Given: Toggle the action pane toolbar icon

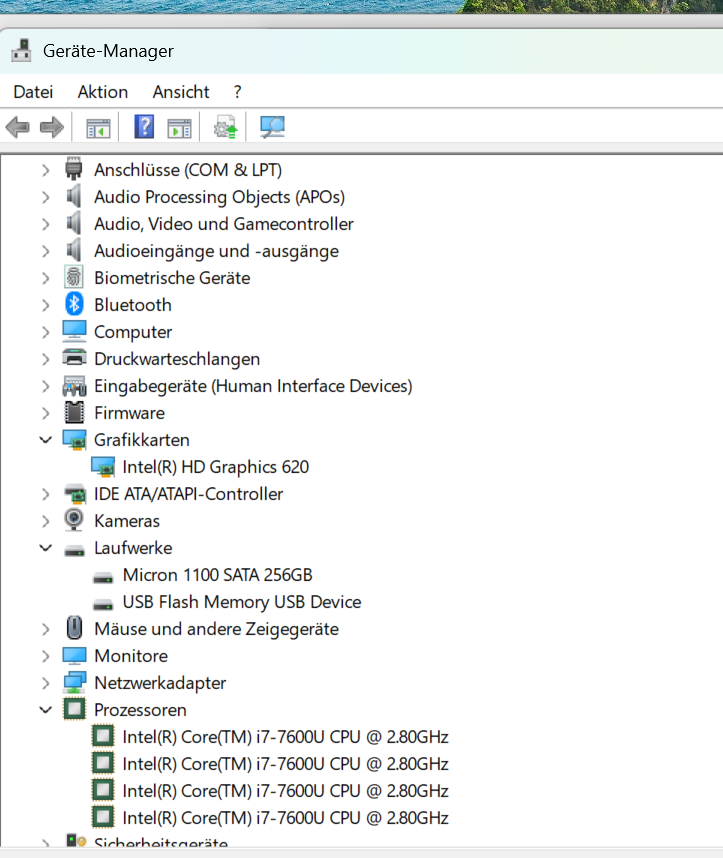Looking at the screenshot, I should click(180, 129).
